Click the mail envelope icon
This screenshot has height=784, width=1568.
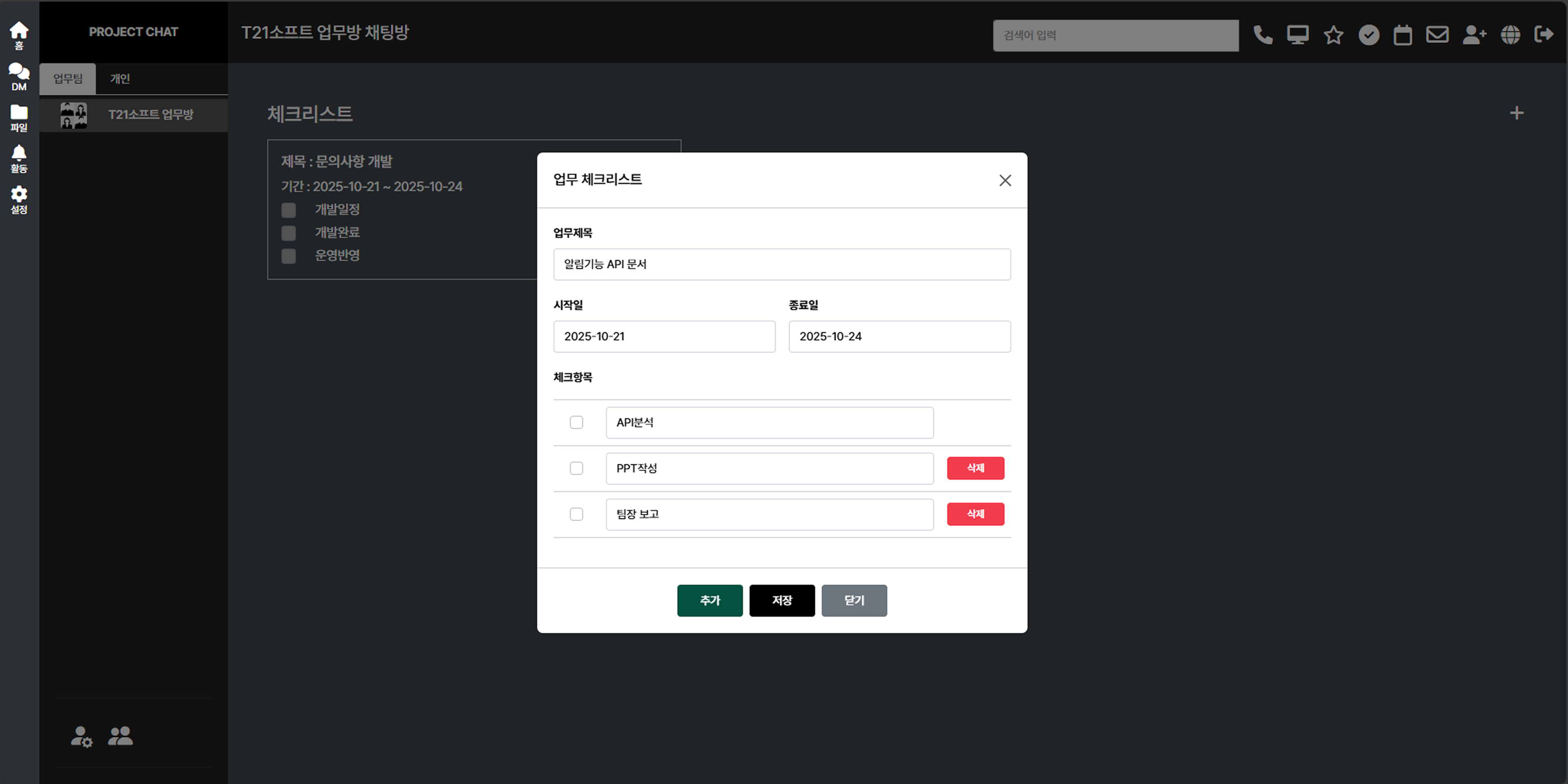pos(1437,35)
